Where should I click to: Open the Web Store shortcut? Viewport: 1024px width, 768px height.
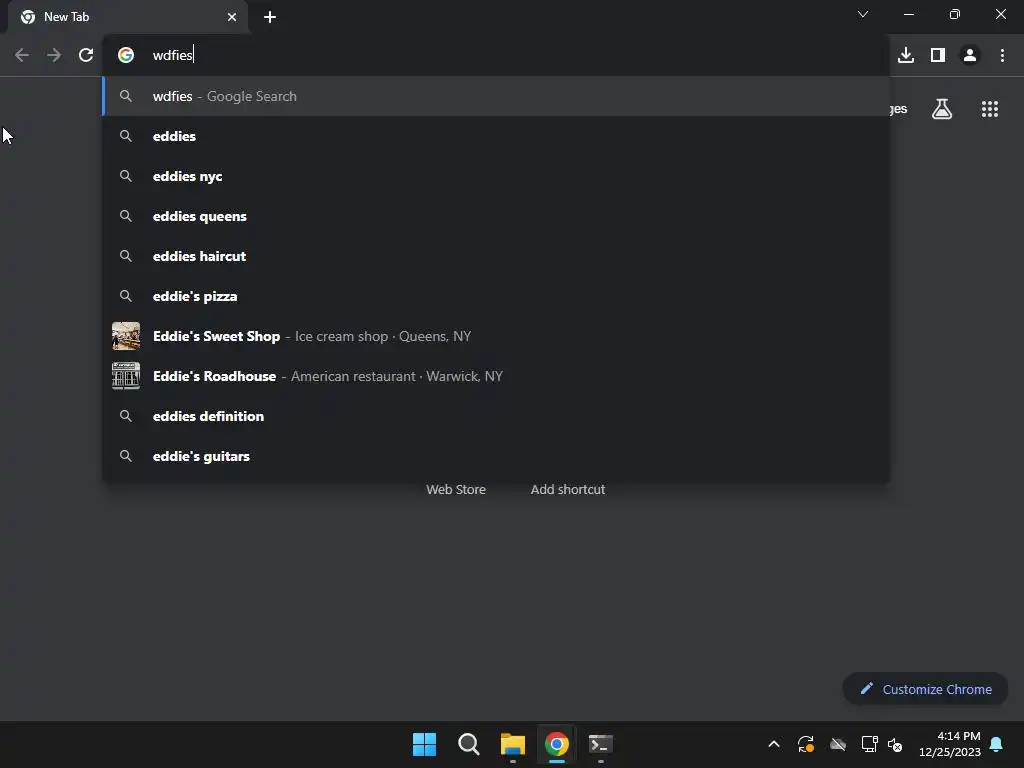pyautogui.click(x=456, y=489)
